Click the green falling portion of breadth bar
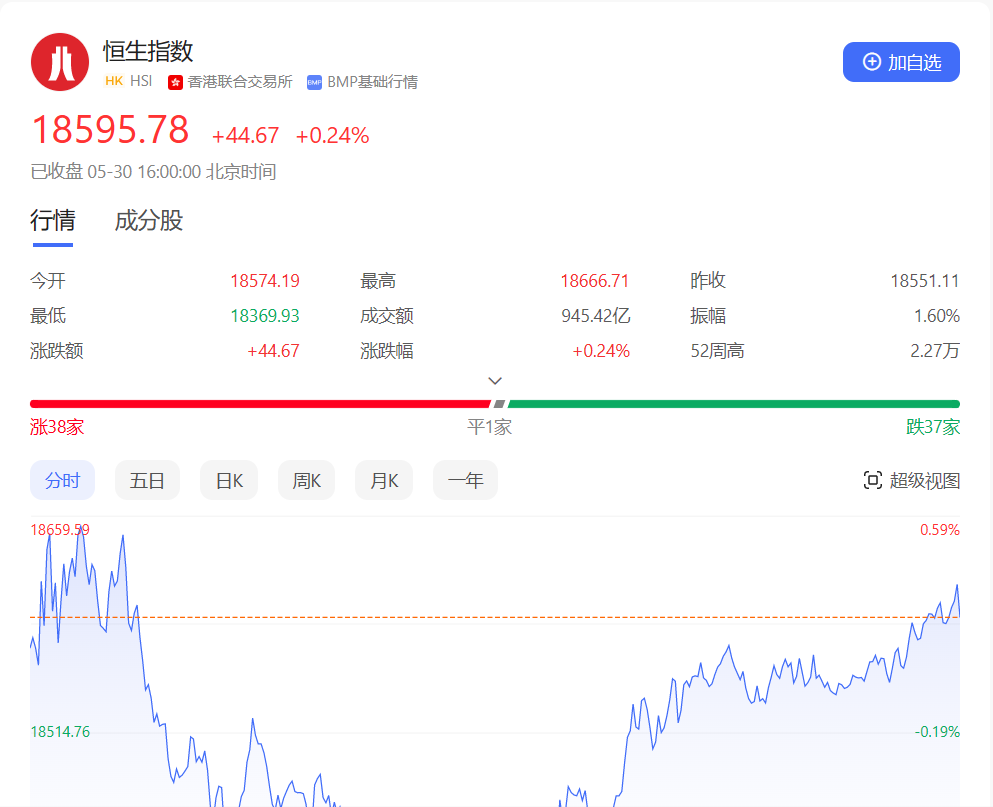The height and width of the screenshot is (807, 993). click(x=734, y=404)
